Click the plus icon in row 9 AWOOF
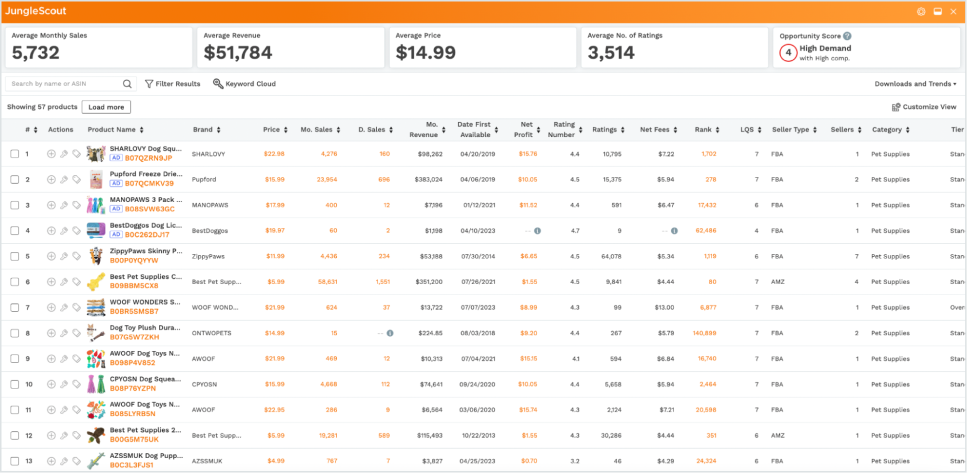The width and height of the screenshot is (967, 473). point(51,358)
